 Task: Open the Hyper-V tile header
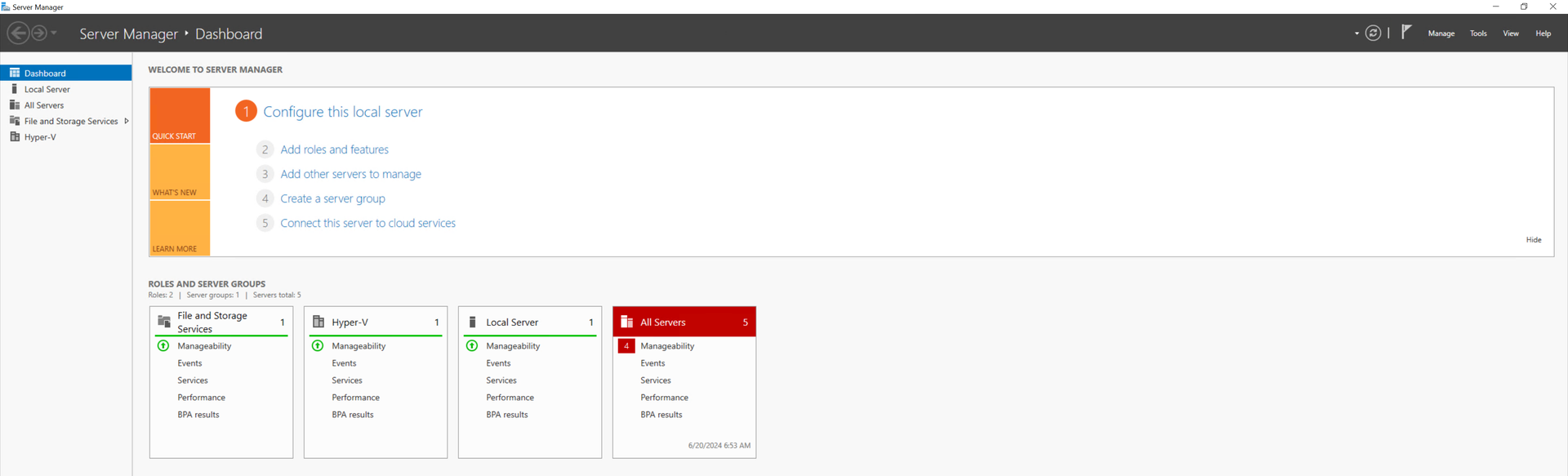point(376,322)
